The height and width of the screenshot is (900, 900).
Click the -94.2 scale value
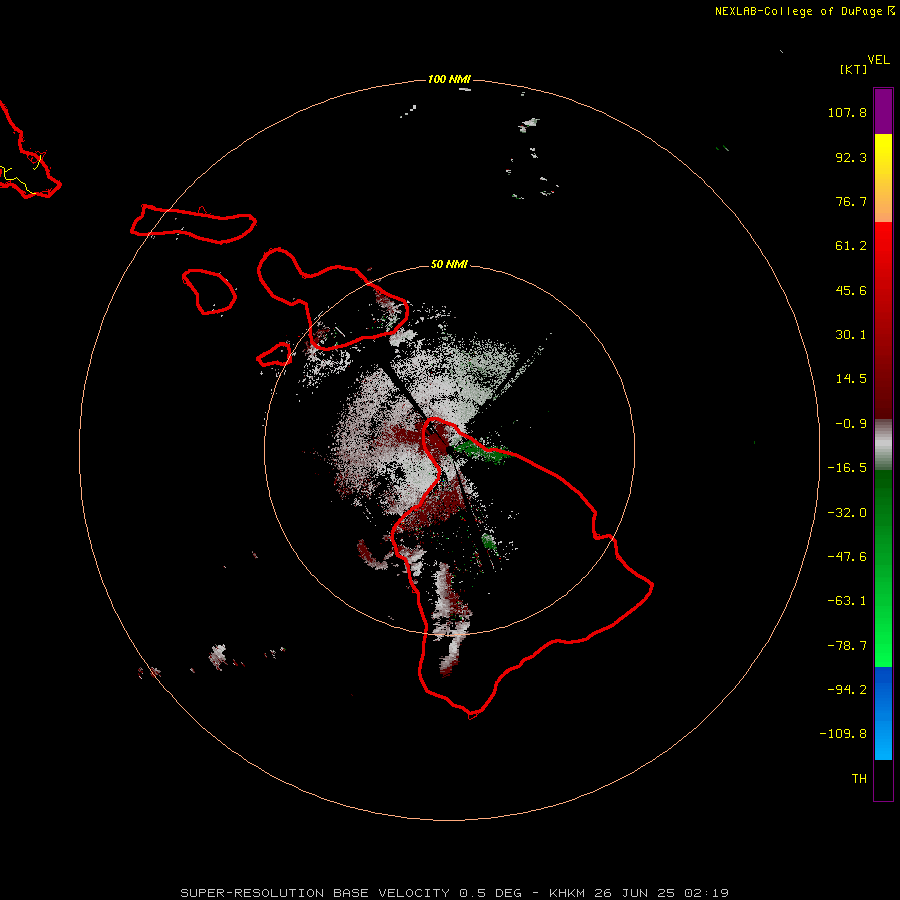click(847, 690)
